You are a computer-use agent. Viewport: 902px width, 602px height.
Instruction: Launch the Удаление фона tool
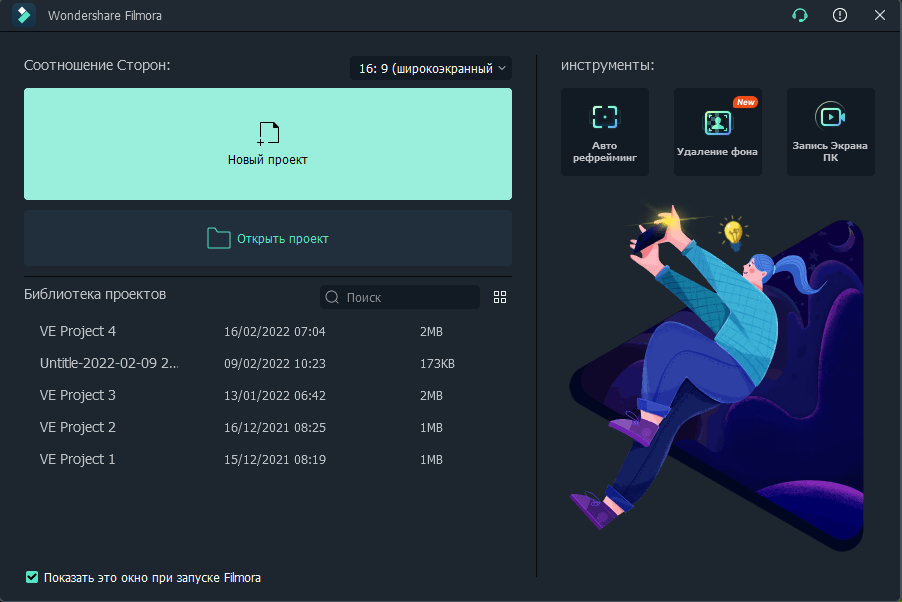click(x=717, y=132)
